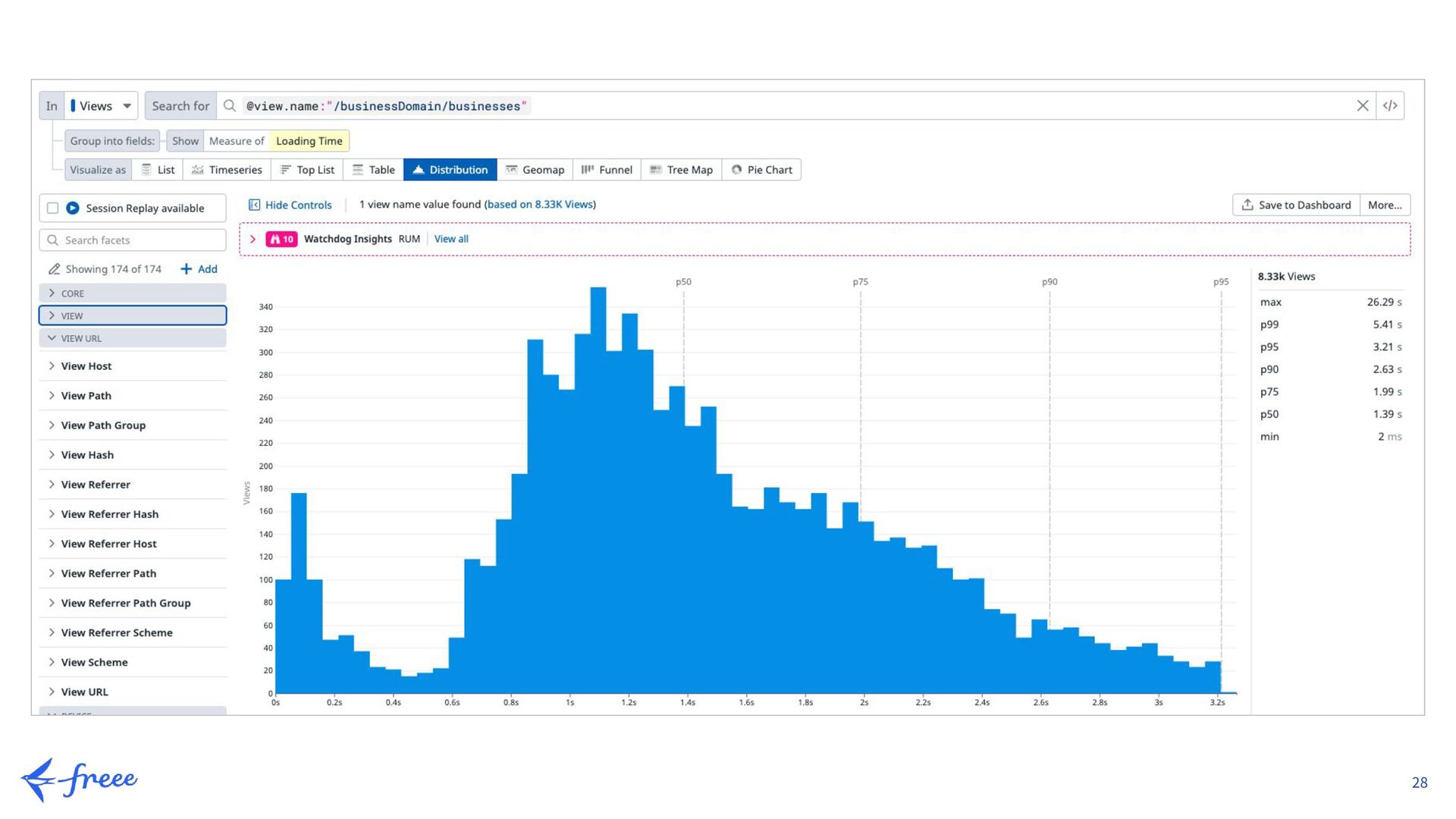
Task: Clear the search query with the X icon
Action: [1362, 106]
